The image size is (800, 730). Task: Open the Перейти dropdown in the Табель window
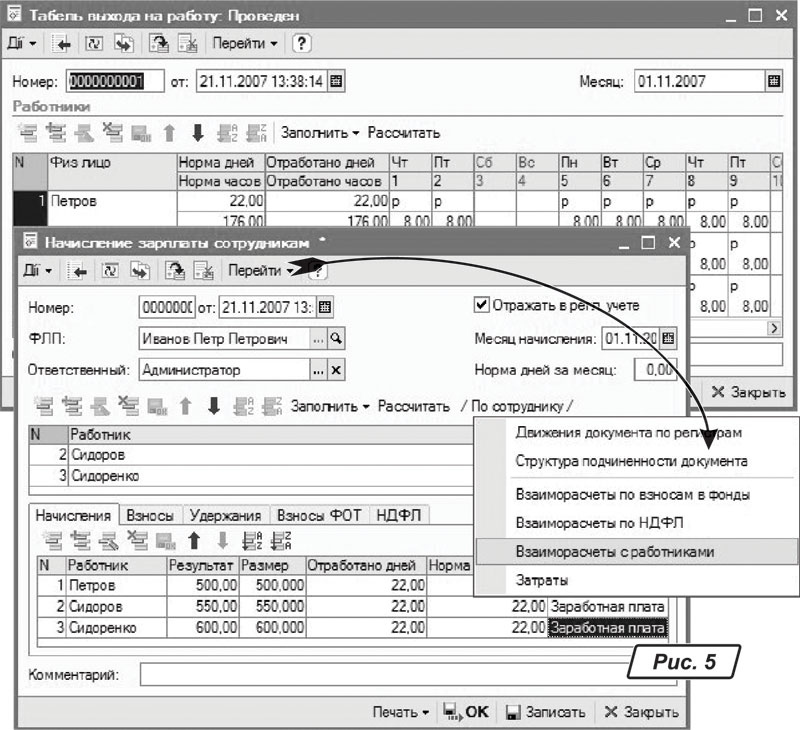coord(245,44)
